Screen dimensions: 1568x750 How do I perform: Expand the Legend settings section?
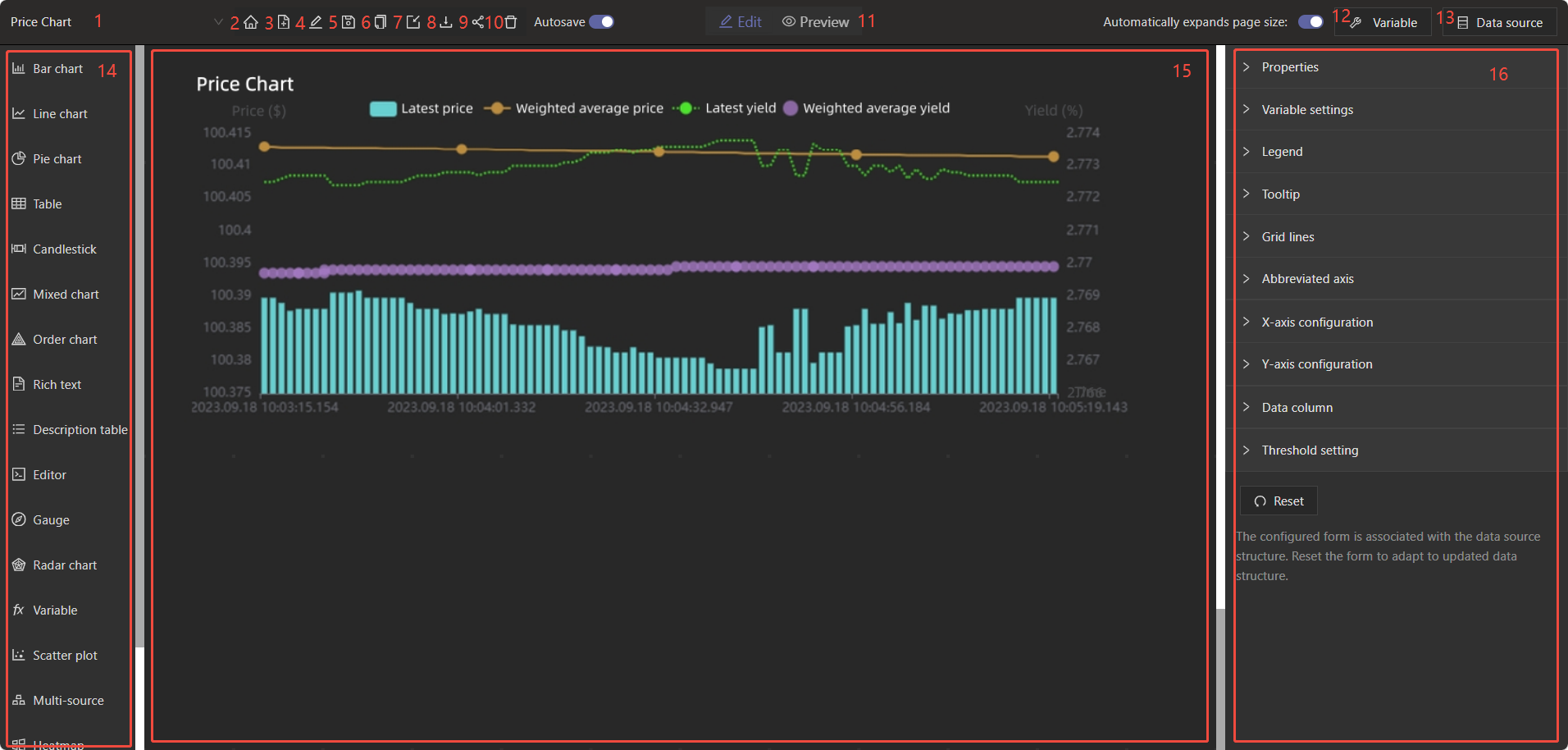click(1282, 152)
